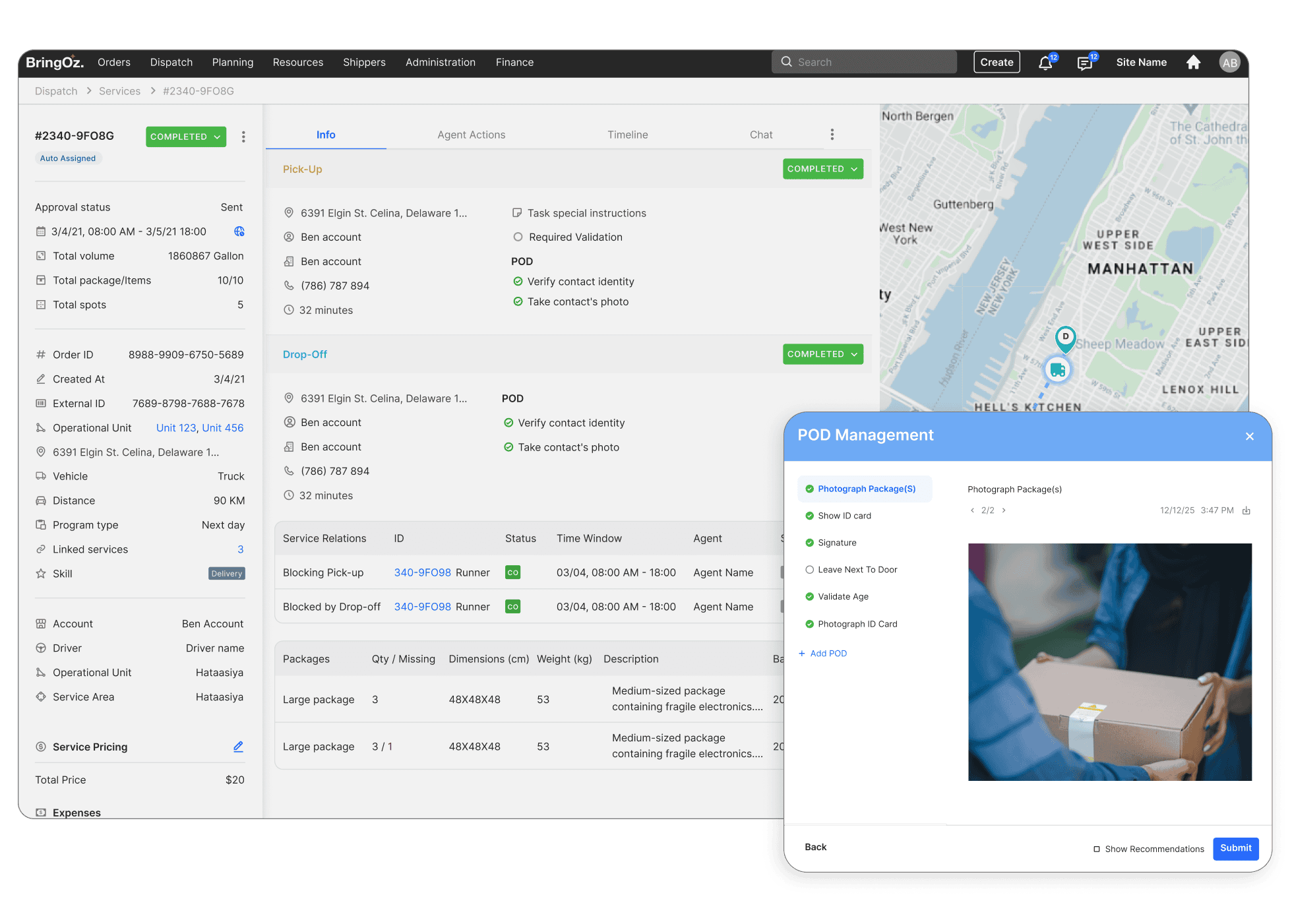Select Signature POD item
Image resolution: width=1290 pixels, height=924 pixels.
pyautogui.click(x=831, y=543)
